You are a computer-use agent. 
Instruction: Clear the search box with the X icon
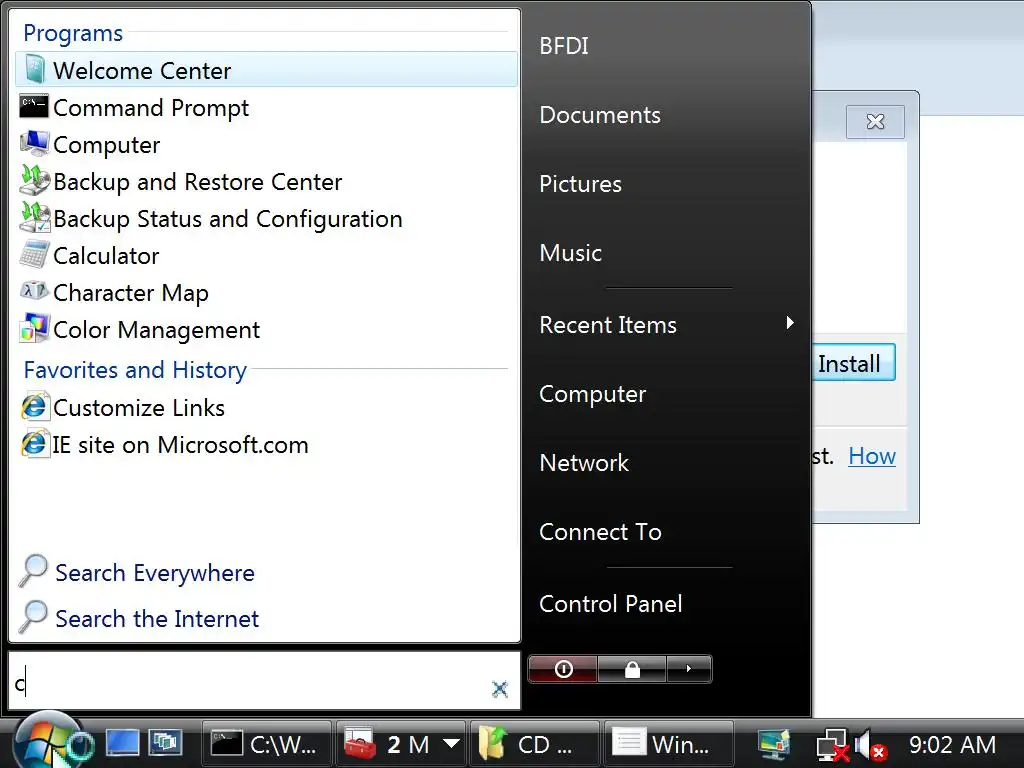click(x=500, y=689)
